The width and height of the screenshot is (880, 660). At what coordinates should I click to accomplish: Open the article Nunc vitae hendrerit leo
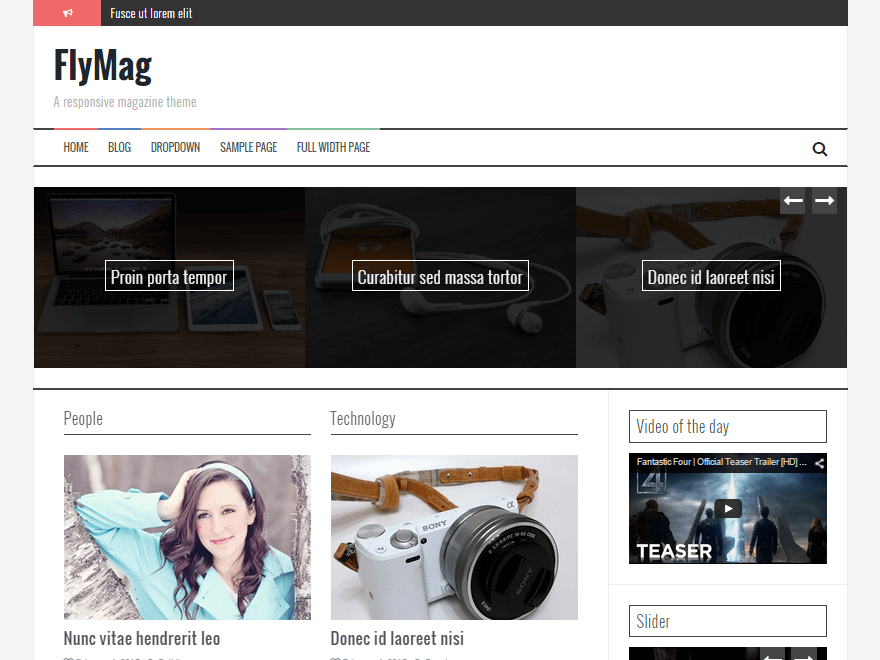pyautogui.click(x=143, y=638)
